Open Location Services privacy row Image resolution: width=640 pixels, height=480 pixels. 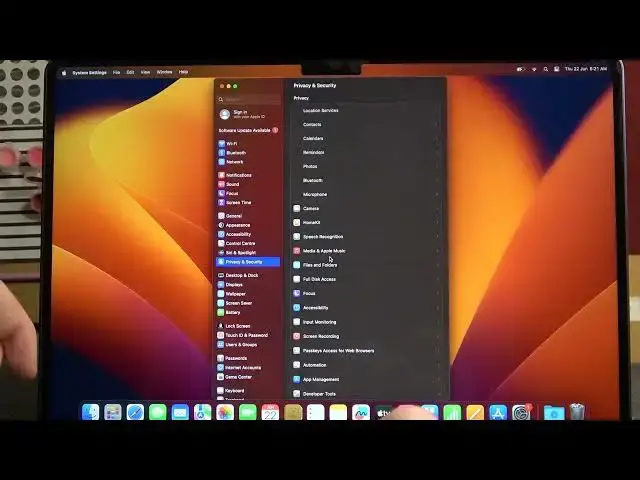tap(366, 111)
